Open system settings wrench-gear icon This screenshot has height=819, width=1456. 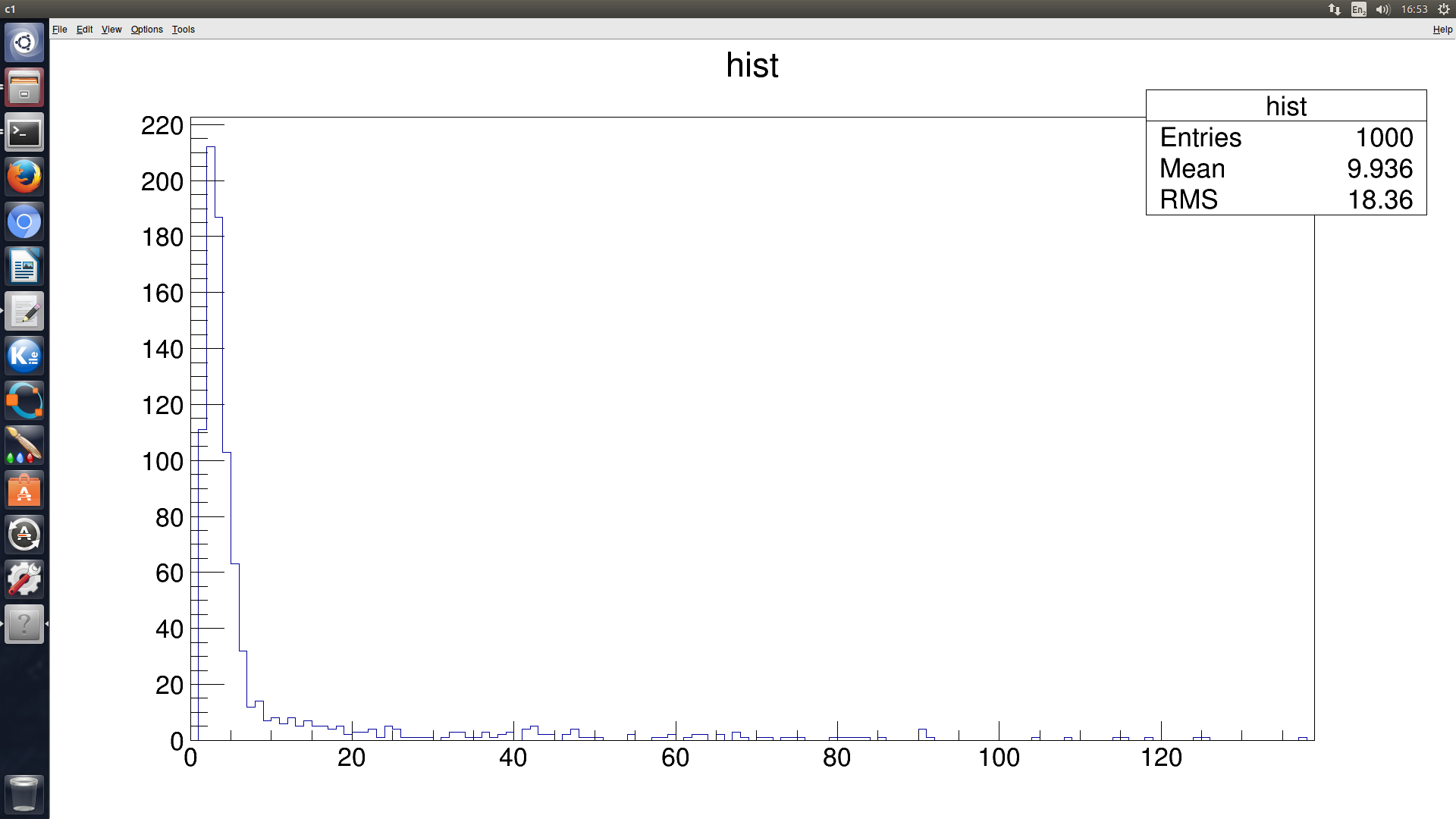(24, 580)
